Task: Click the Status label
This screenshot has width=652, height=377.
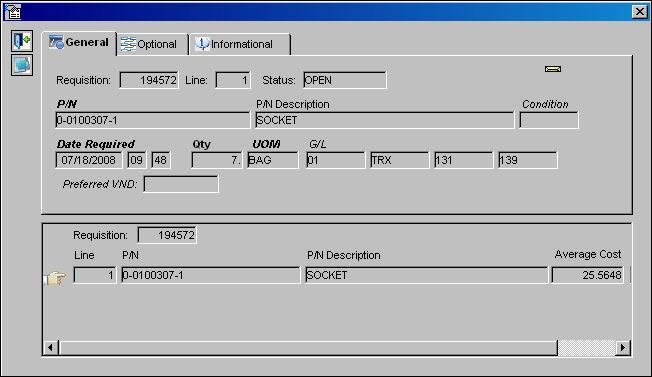Action: click(x=279, y=80)
